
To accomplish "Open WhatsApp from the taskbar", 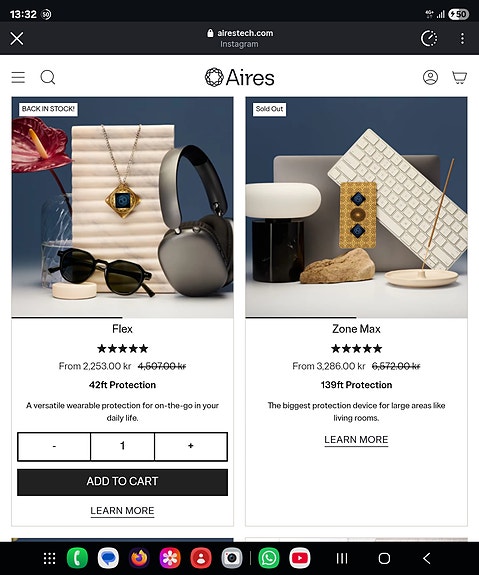I will 269,558.
